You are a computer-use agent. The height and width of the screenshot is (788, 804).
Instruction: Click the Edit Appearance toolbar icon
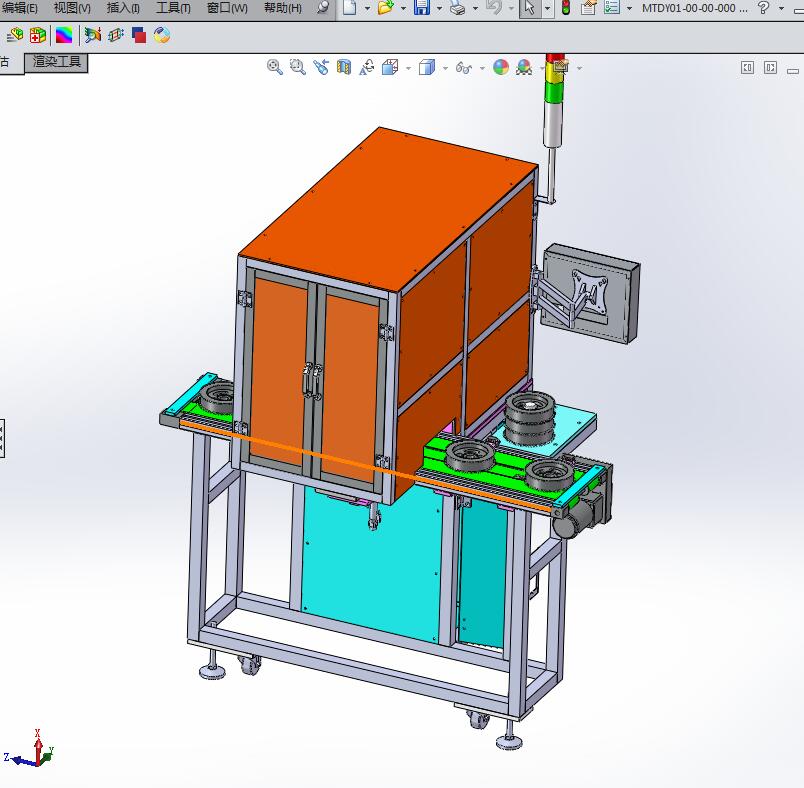[15, 35]
